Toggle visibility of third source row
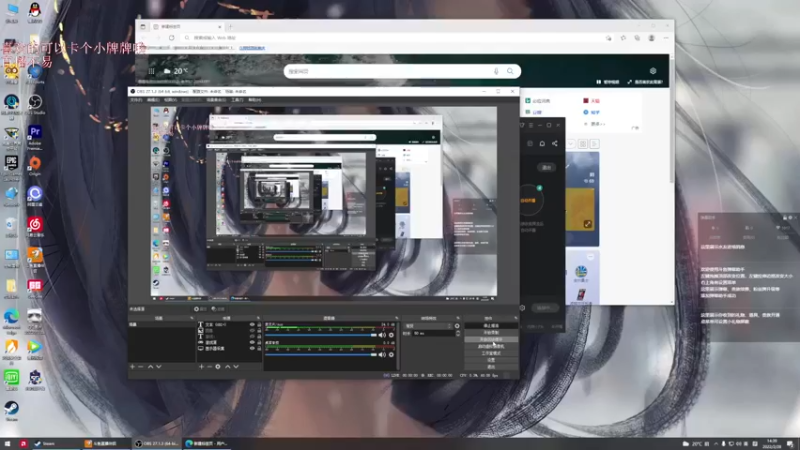The width and height of the screenshot is (800, 450). tap(252, 337)
